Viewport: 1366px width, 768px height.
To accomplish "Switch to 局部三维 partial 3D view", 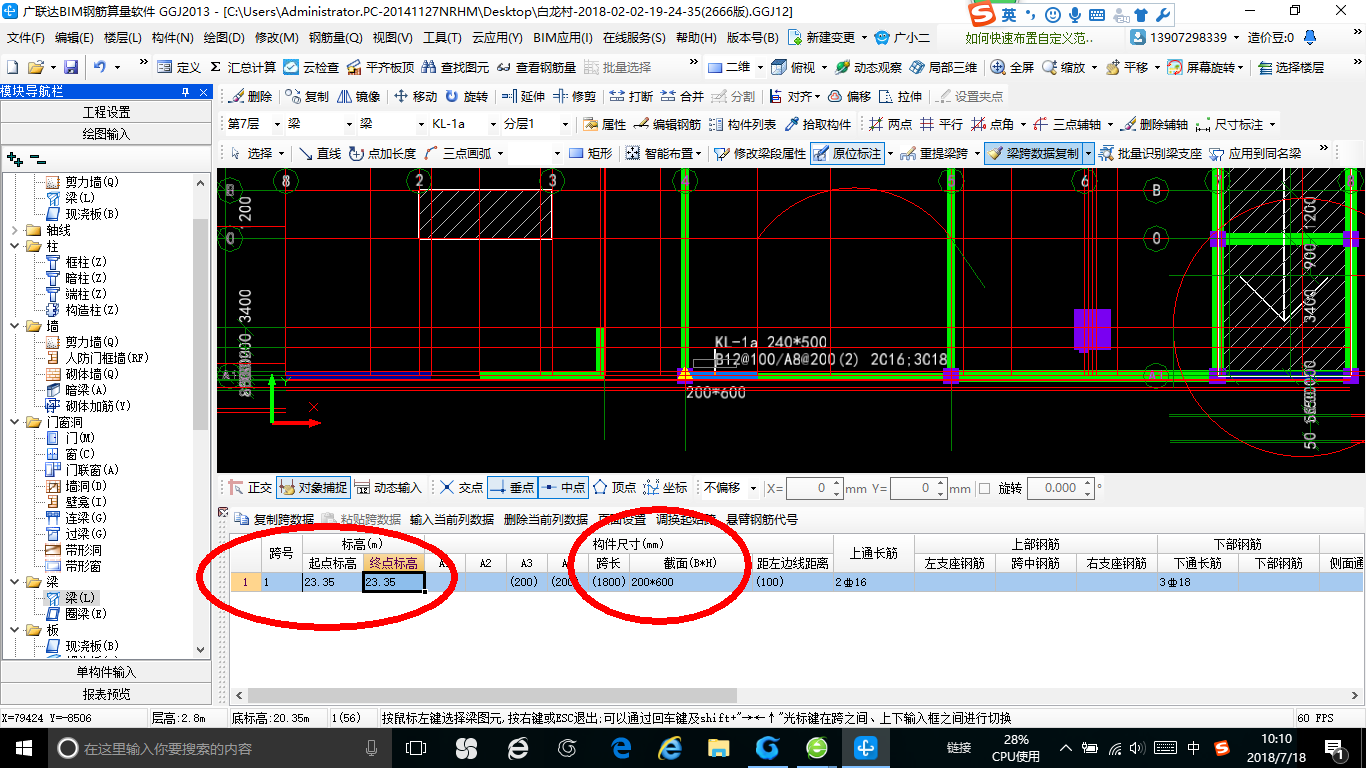I will 943,67.
